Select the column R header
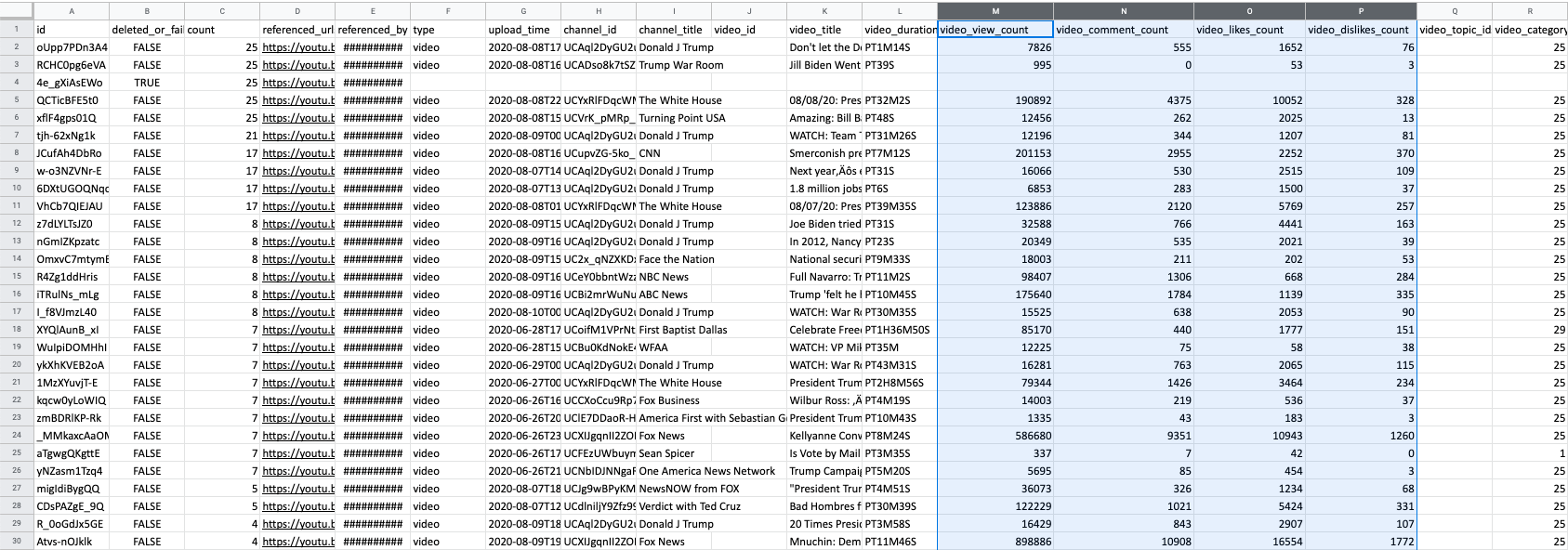The image size is (1568, 550). 1529,11
